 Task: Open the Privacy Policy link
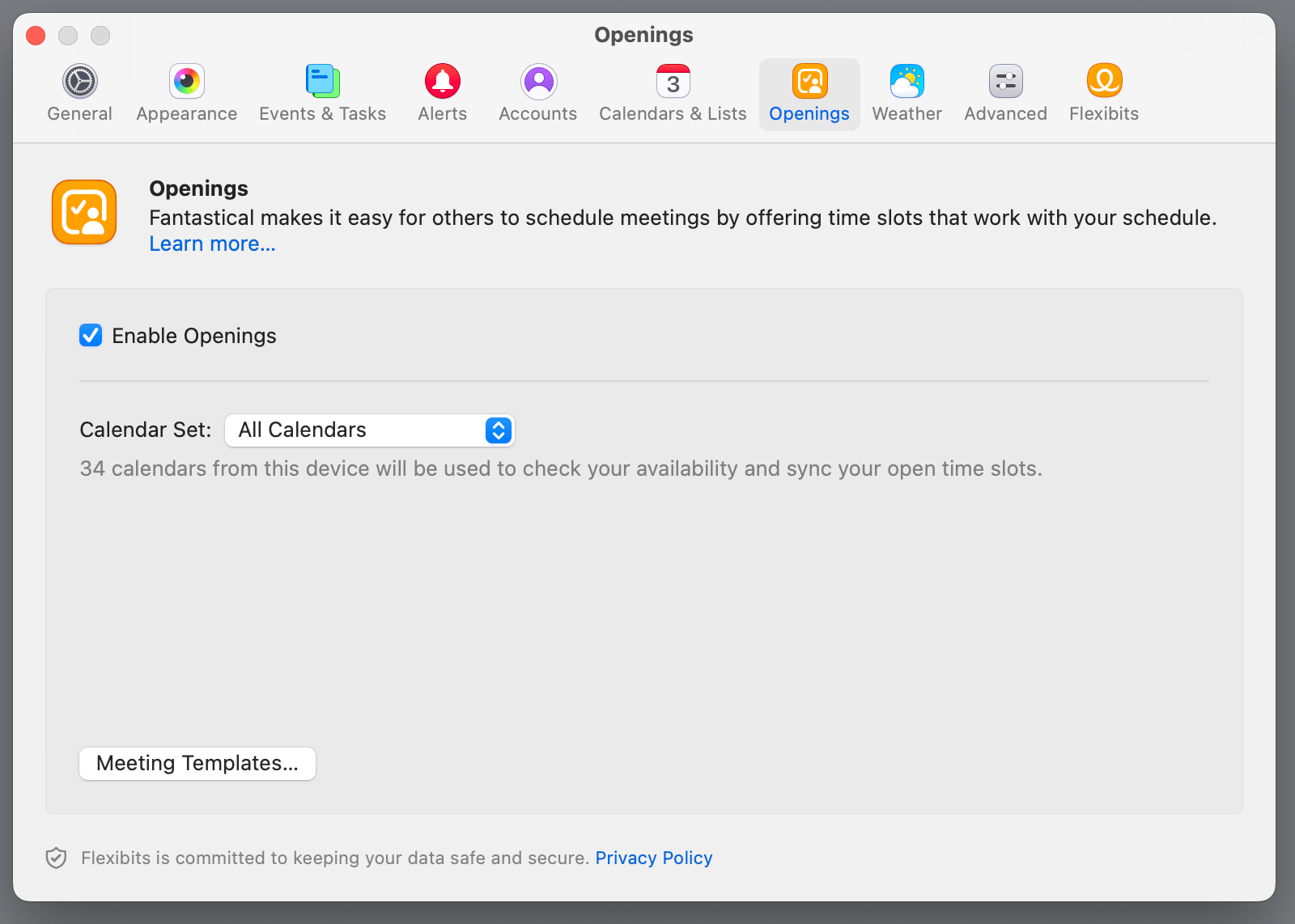point(654,858)
